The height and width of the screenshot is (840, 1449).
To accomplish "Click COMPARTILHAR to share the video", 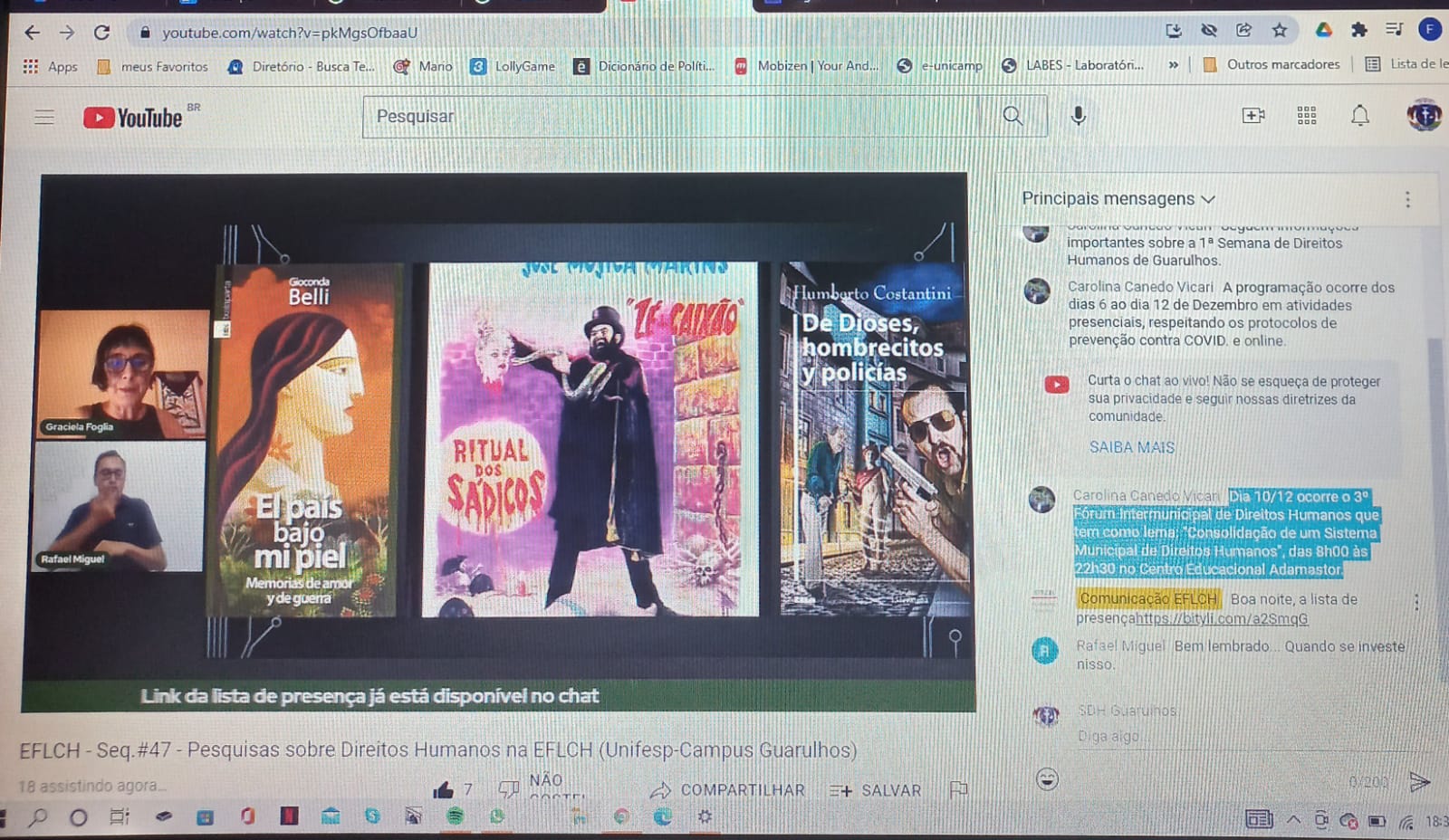I will (728, 790).
